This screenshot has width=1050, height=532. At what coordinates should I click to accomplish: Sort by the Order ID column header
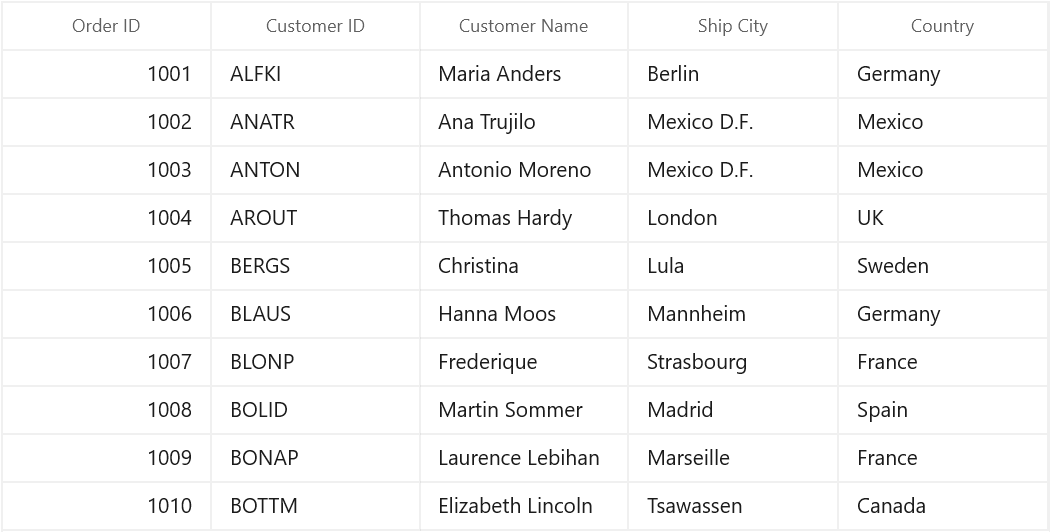pyautogui.click(x=106, y=26)
